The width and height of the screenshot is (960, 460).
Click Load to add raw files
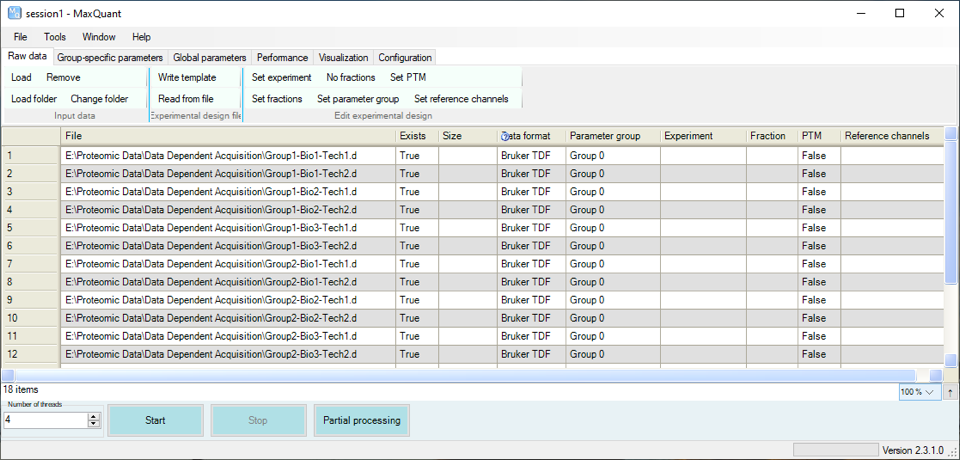[x=21, y=77]
